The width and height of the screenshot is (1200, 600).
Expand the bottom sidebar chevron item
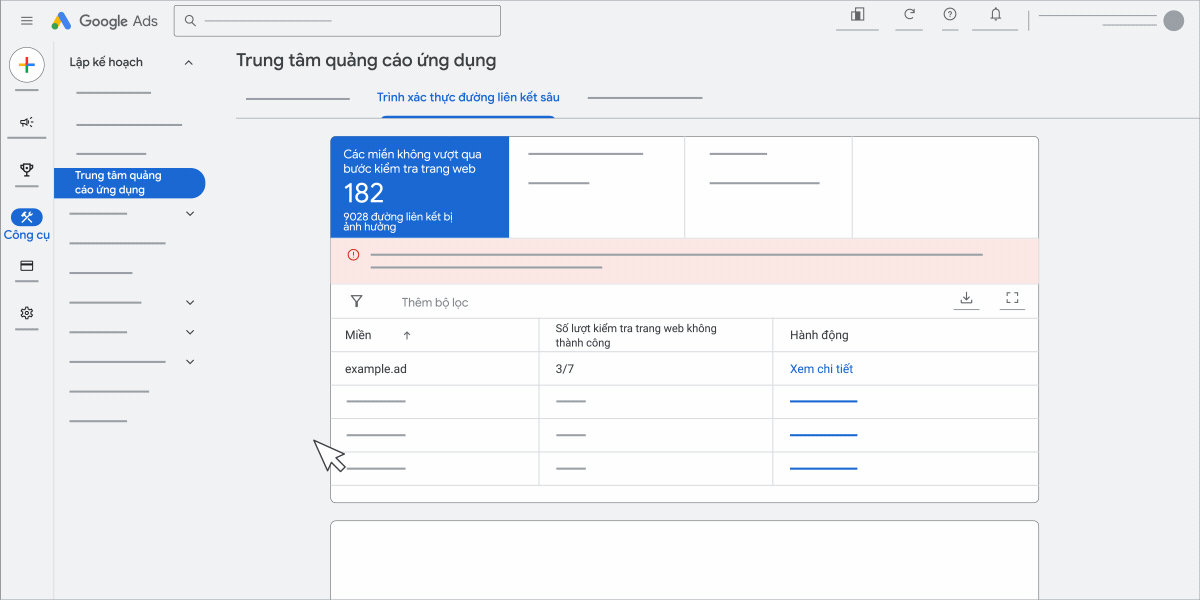[x=189, y=361]
